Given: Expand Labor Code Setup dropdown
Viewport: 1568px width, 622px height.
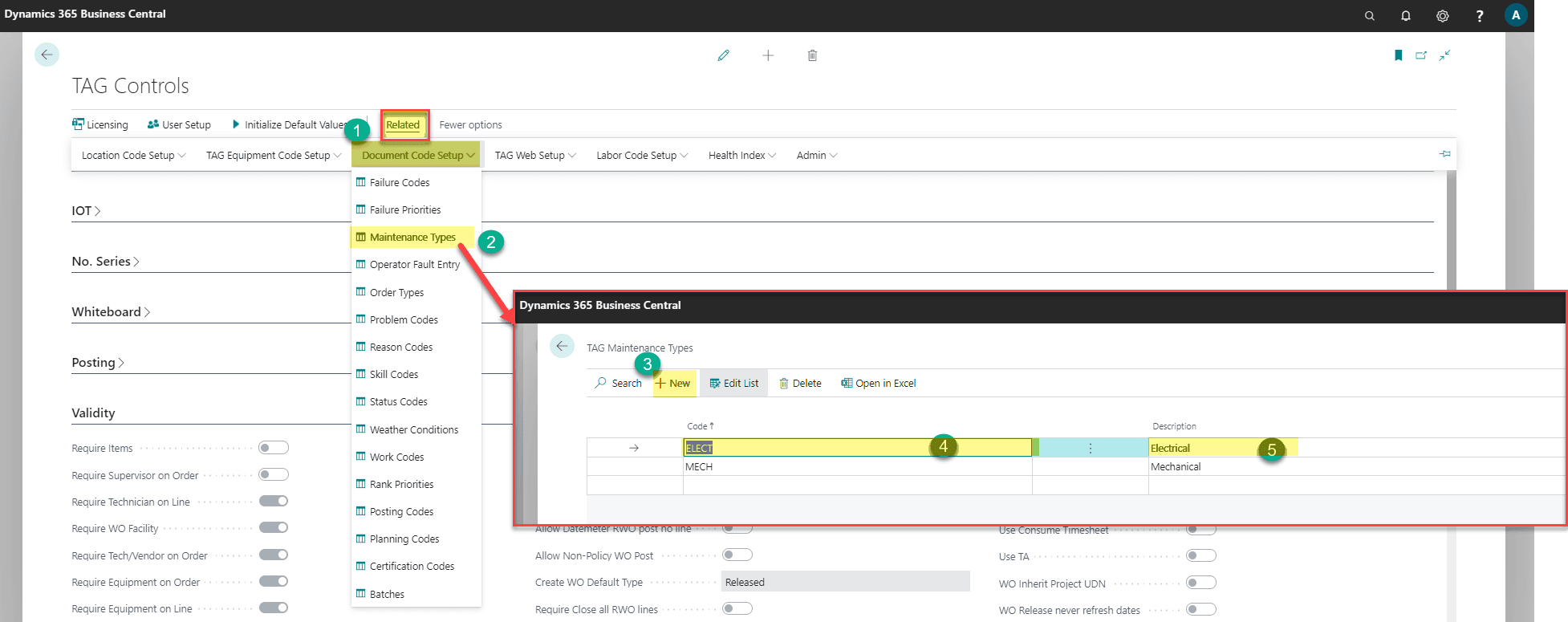Looking at the screenshot, I should [642, 155].
